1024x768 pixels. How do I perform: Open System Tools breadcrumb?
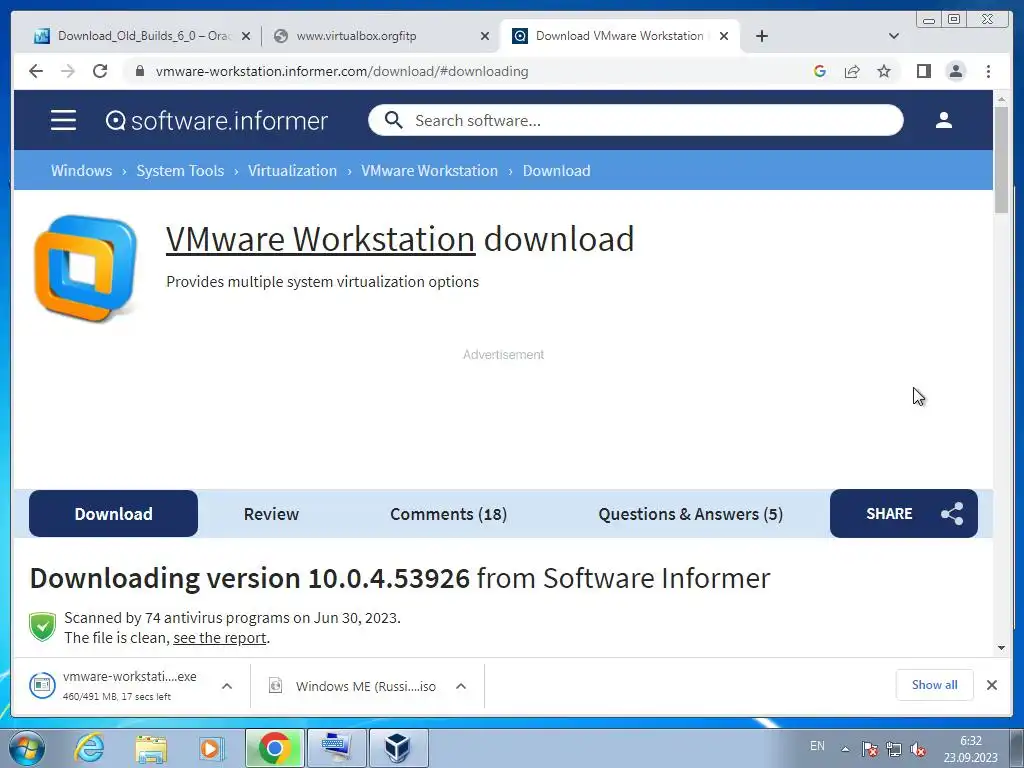(180, 170)
